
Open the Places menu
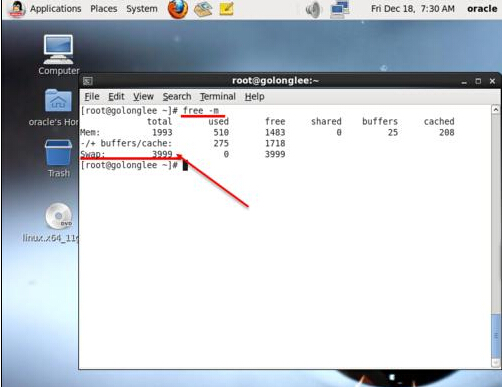[104, 9]
